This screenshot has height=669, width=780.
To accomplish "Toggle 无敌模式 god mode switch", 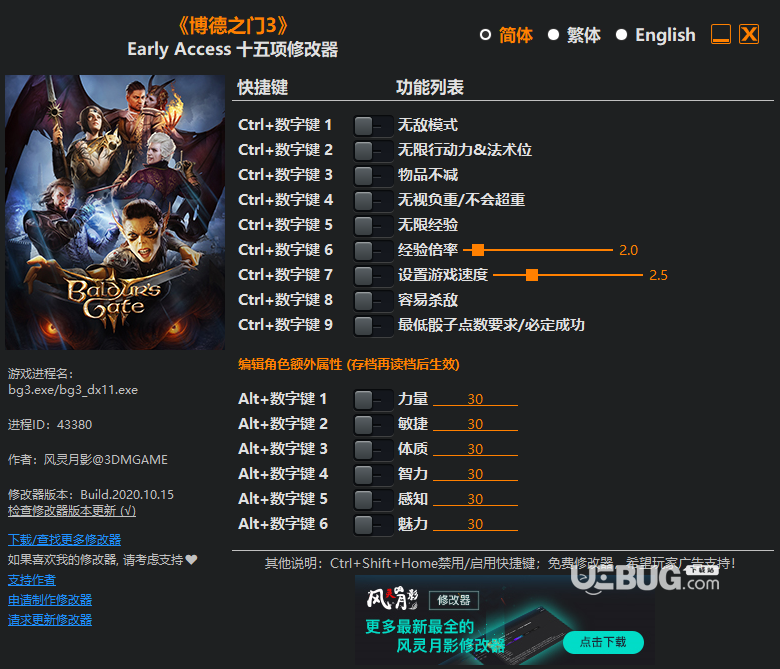I will tap(373, 126).
